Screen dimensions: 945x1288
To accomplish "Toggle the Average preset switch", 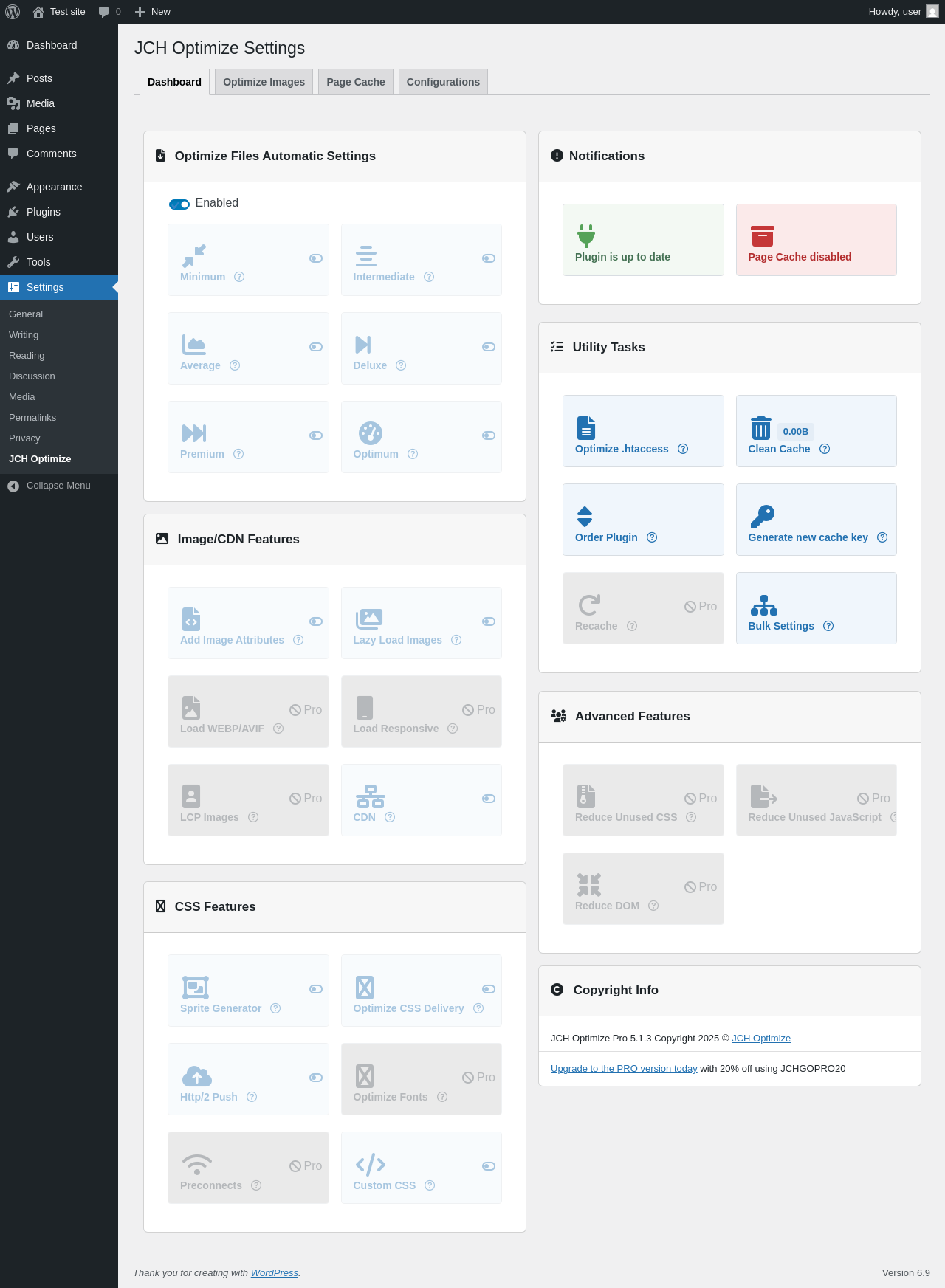I will coord(316,347).
